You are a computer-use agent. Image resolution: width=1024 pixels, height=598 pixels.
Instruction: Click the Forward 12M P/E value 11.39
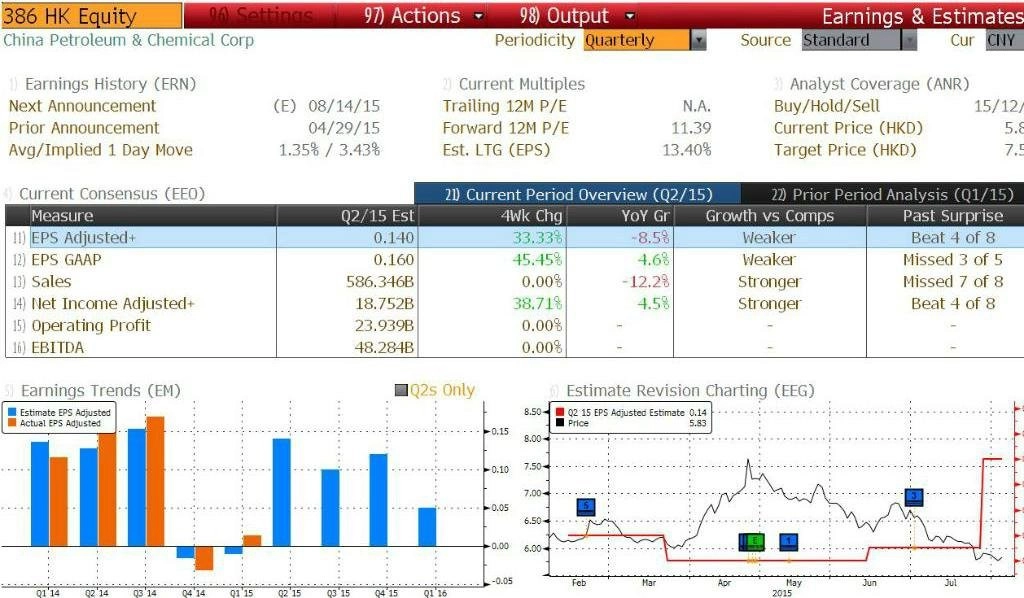click(692, 128)
